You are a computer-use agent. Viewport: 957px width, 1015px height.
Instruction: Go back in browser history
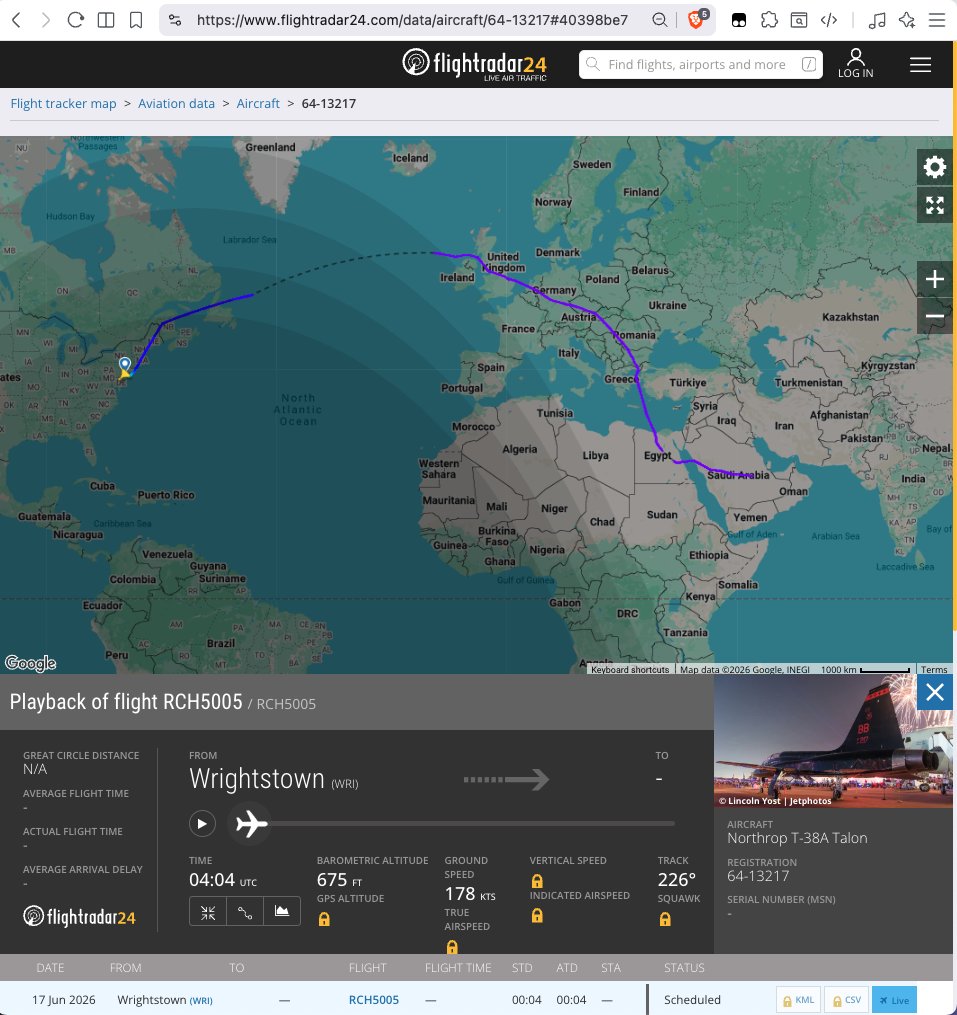coord(17,20)
